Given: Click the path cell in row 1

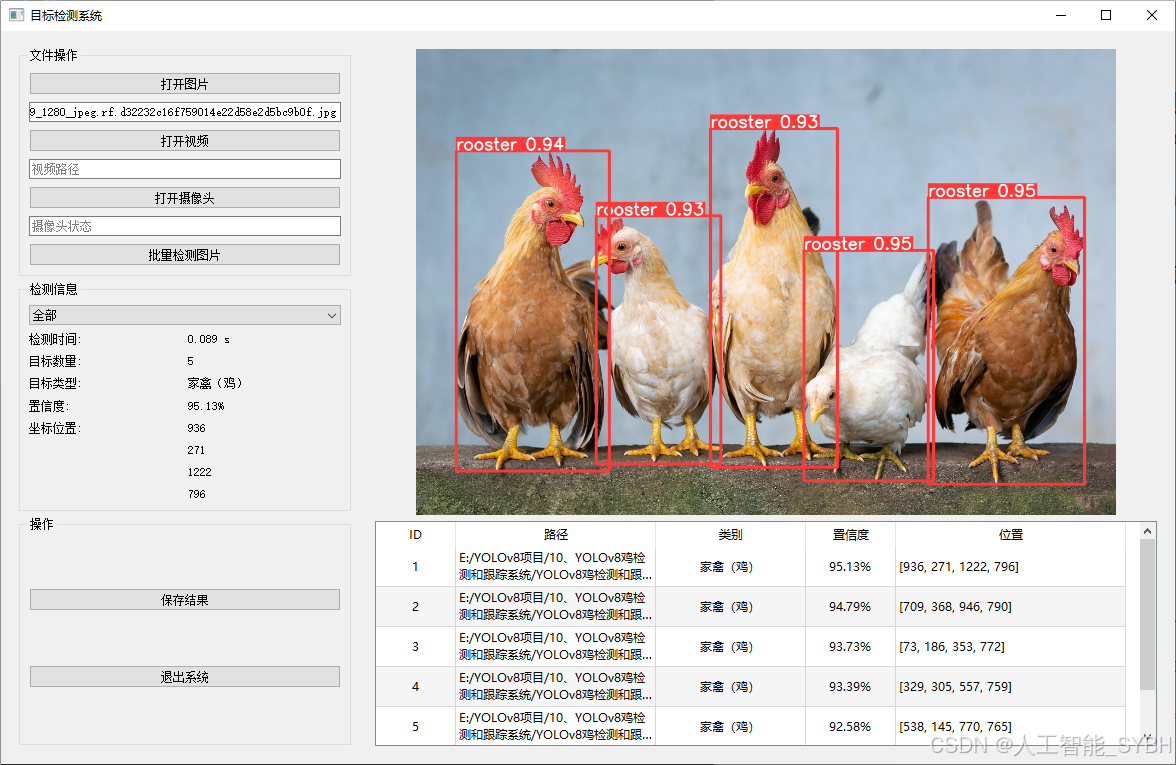Looking at the screenshot, I should point(555,566).
